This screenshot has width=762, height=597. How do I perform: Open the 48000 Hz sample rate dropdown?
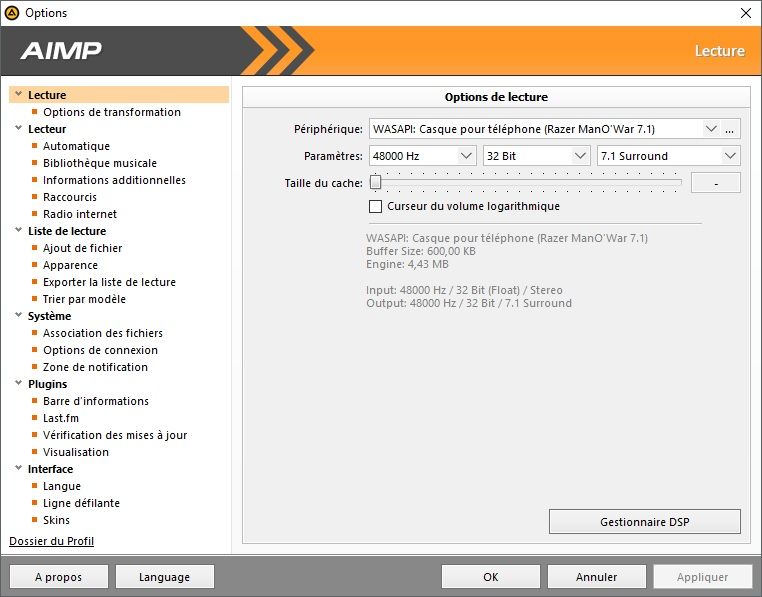(x=466, y=156)
